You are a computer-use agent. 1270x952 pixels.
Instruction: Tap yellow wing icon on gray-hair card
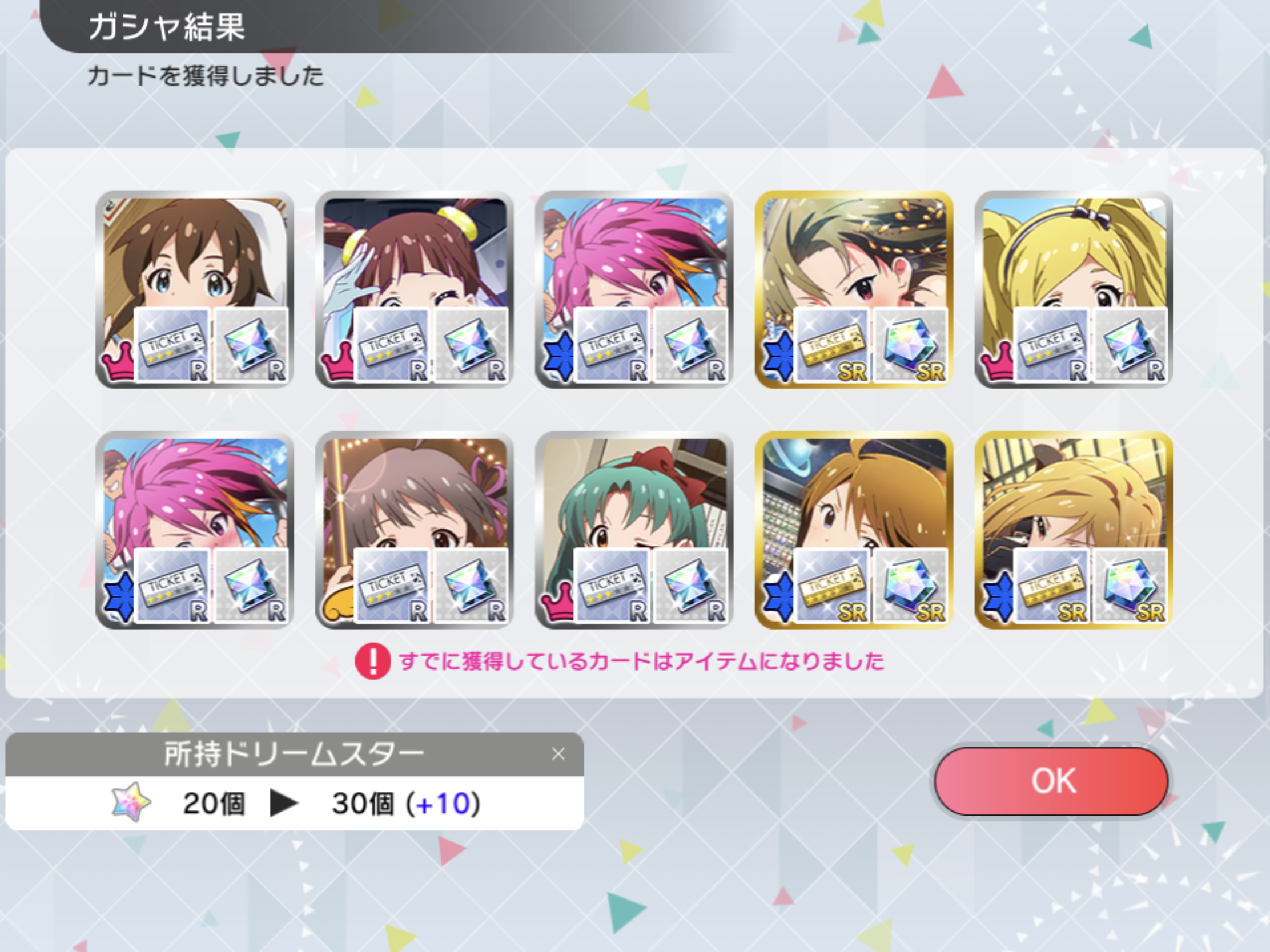click(339, 607)
